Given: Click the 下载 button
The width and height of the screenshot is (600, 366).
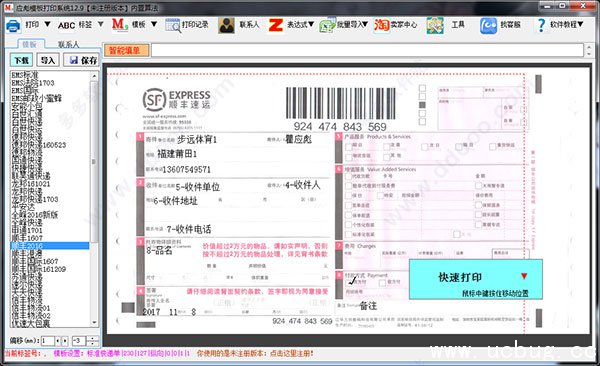Looking at the screenshot, I should click(x=21, y=60).
